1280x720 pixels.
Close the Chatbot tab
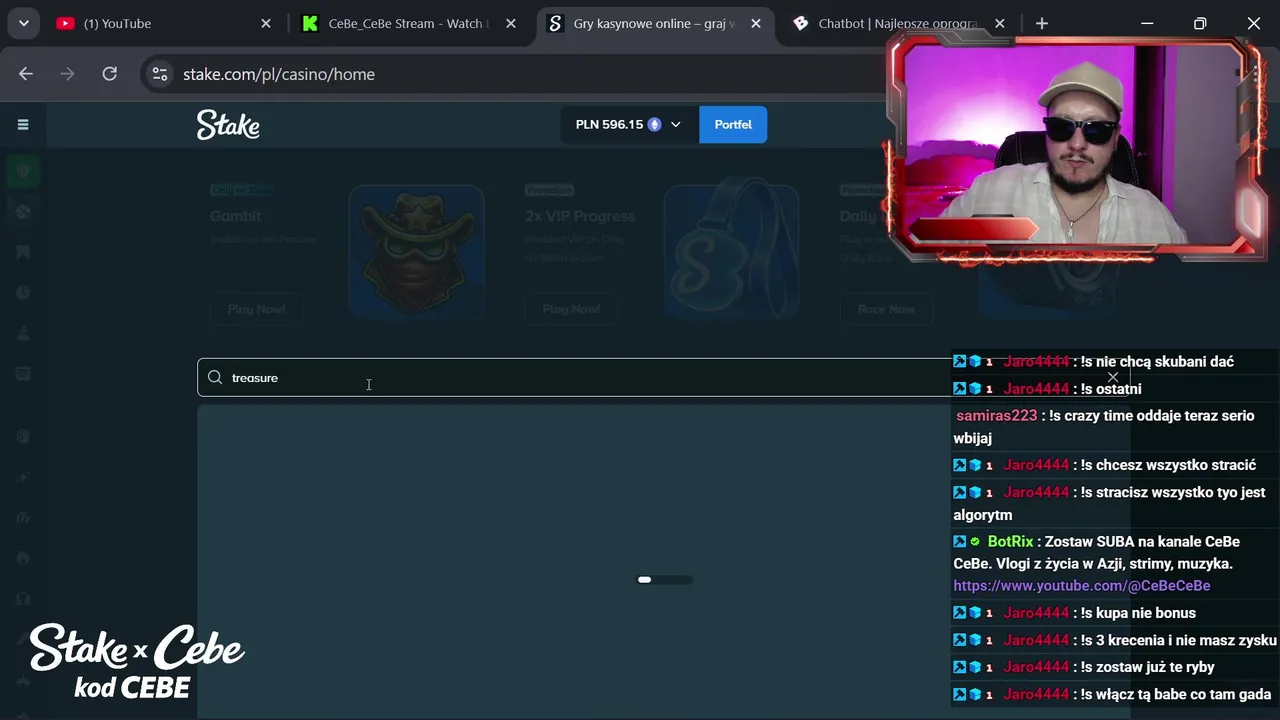(x=1000, y=23)
